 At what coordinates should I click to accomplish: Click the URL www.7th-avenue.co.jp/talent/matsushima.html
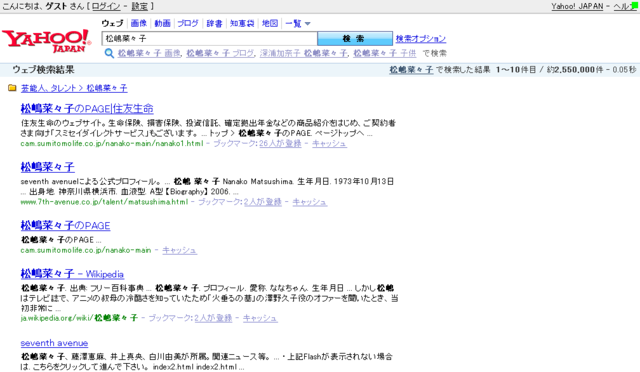104,202
